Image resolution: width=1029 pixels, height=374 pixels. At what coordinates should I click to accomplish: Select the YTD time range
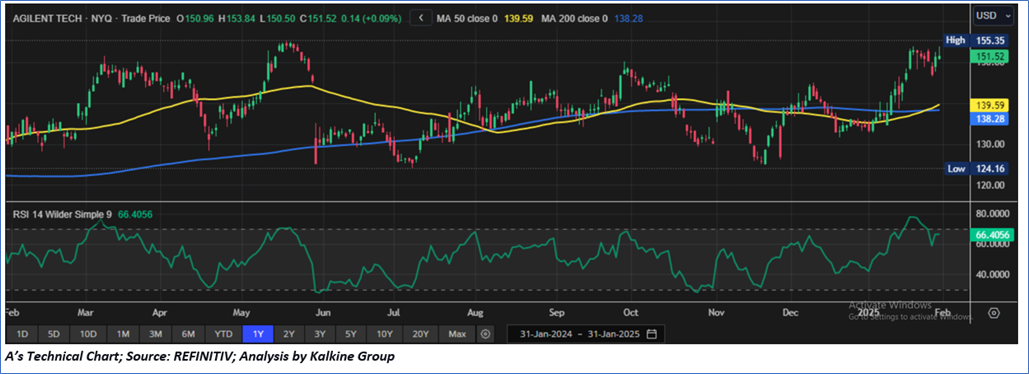pos(223,334)
